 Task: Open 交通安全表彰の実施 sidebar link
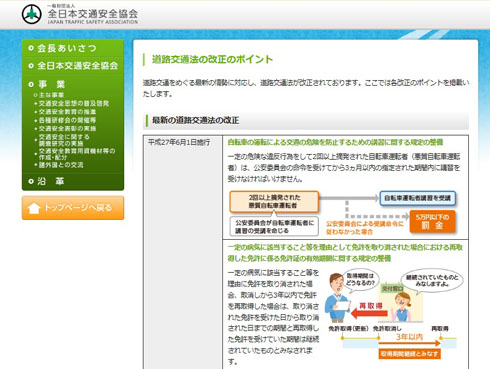(67, 128)
